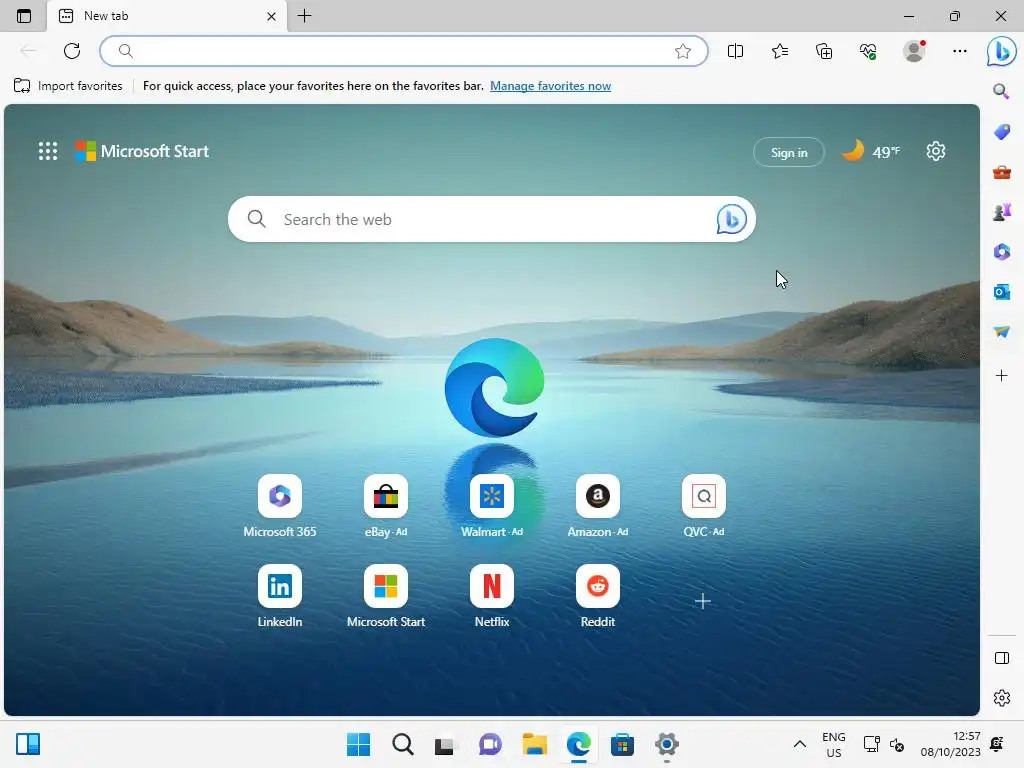This screenshot has height=768, width=1024.
Task: Open File Explorer from taskbar
Action: [x=534, y=744]
